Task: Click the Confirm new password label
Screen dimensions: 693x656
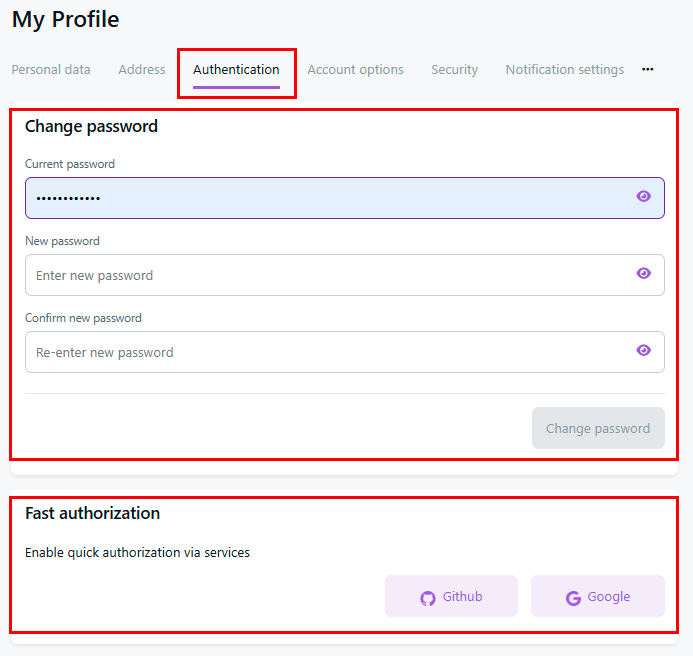Action: click(x=83, y=318)
